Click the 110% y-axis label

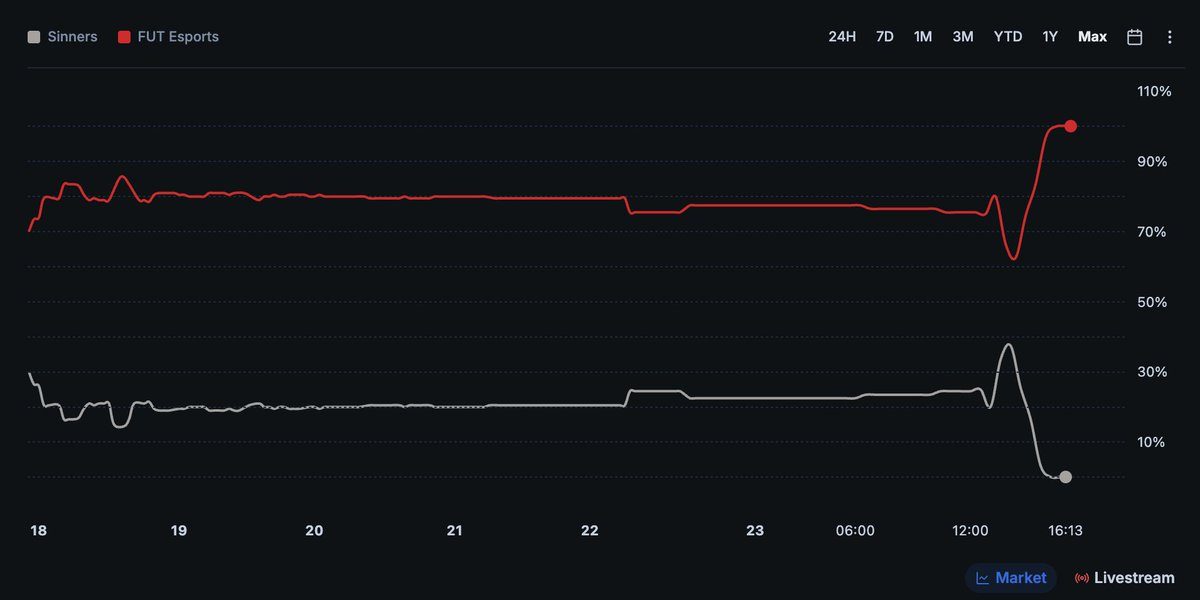pos(1154,91)
